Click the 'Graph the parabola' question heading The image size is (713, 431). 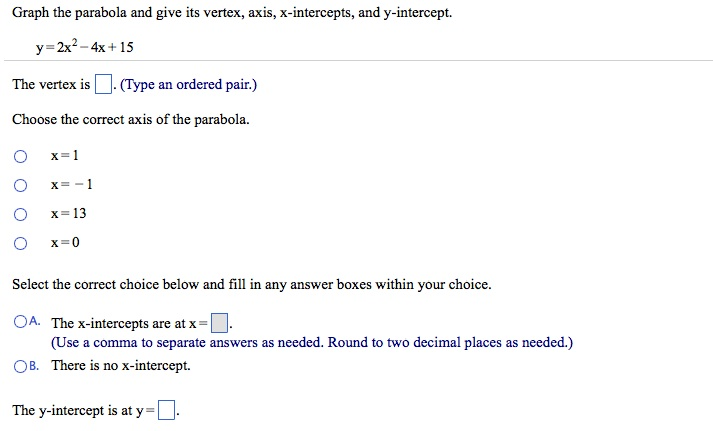[231, 14]
